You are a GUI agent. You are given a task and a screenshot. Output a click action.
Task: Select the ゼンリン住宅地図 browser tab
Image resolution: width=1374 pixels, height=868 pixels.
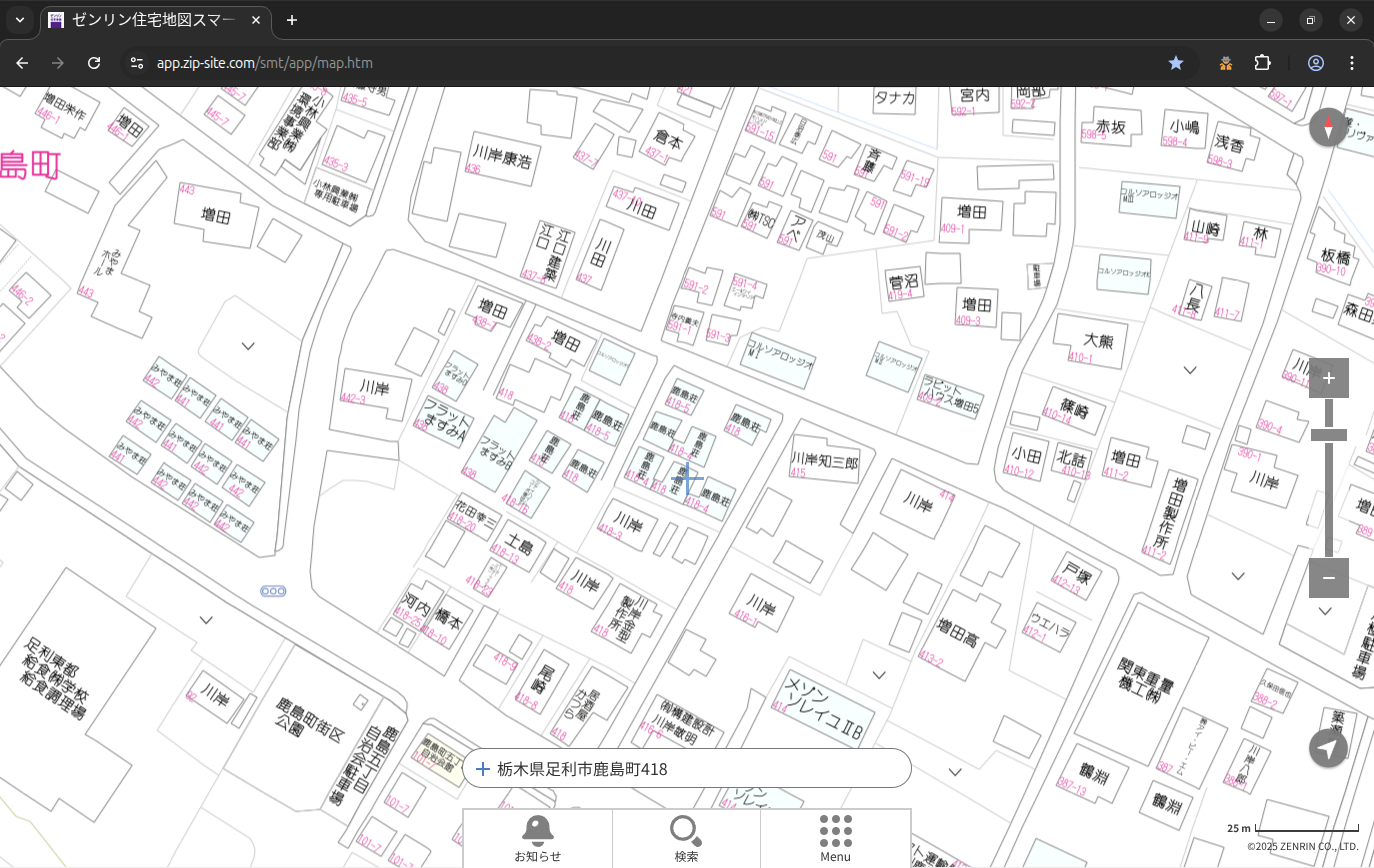click(x=155, y=20)
